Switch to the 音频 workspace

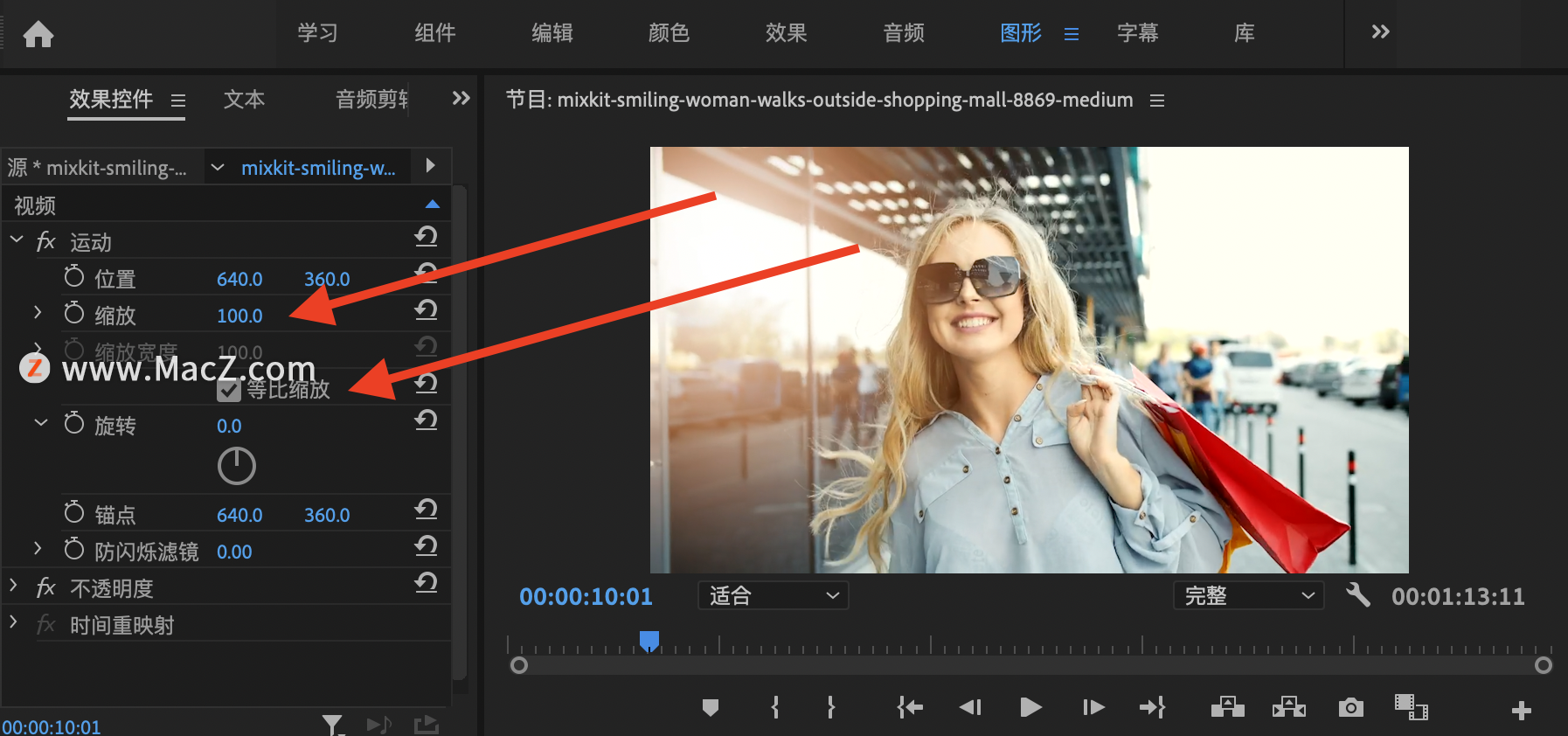click(904, 33)
